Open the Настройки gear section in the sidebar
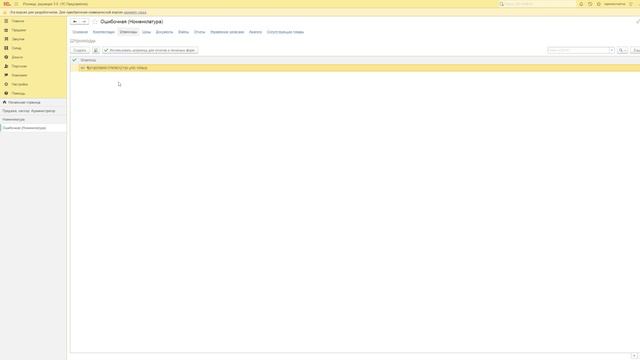The image size is (640, 360). tap(19, 84)
